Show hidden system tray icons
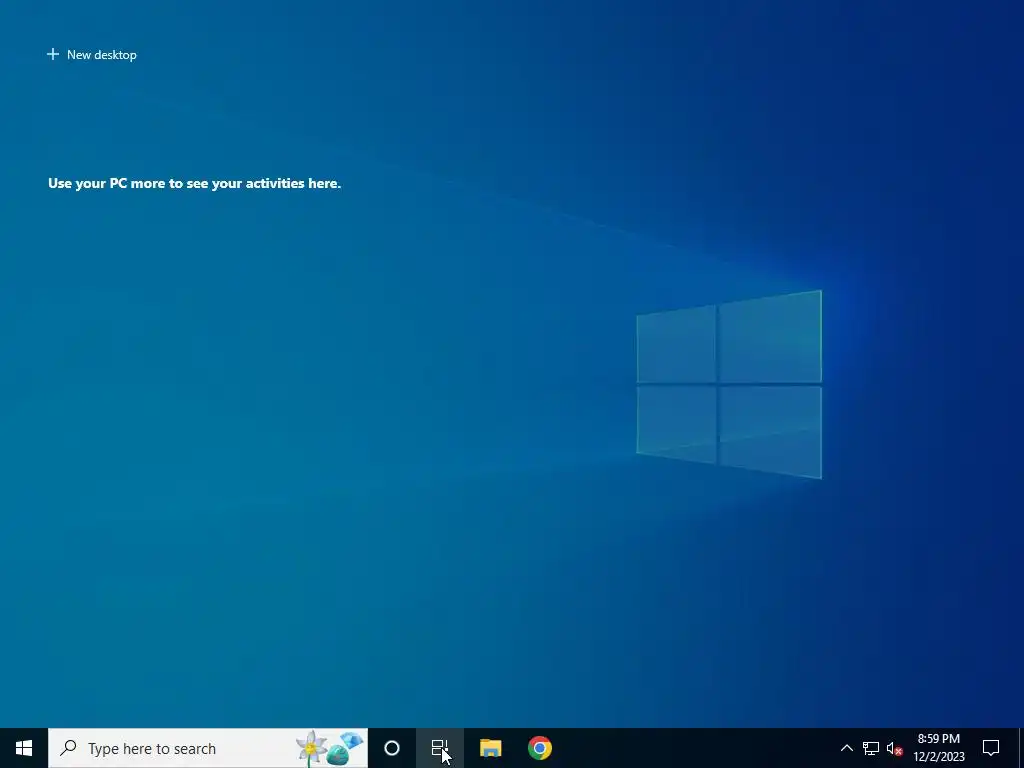 click(846, 748)
